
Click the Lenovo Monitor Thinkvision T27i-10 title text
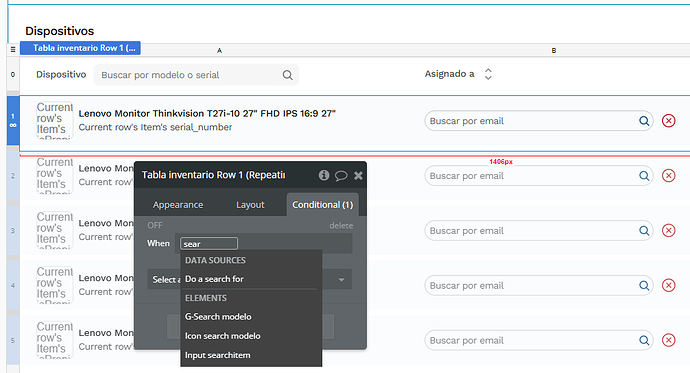207,113
